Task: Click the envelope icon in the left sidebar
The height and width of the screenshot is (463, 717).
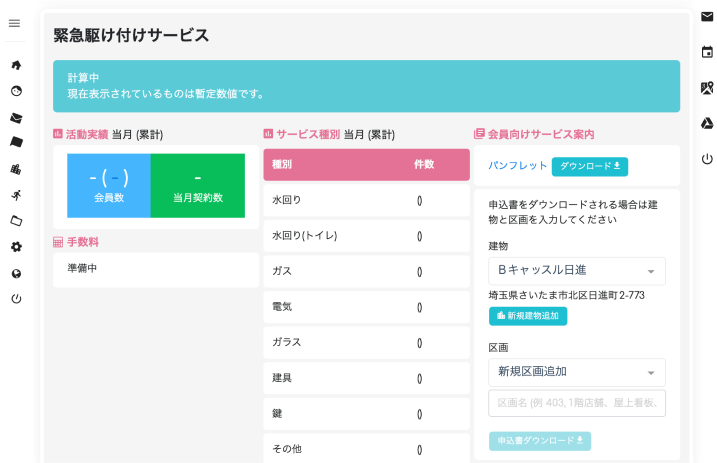Action: point(16,118)
